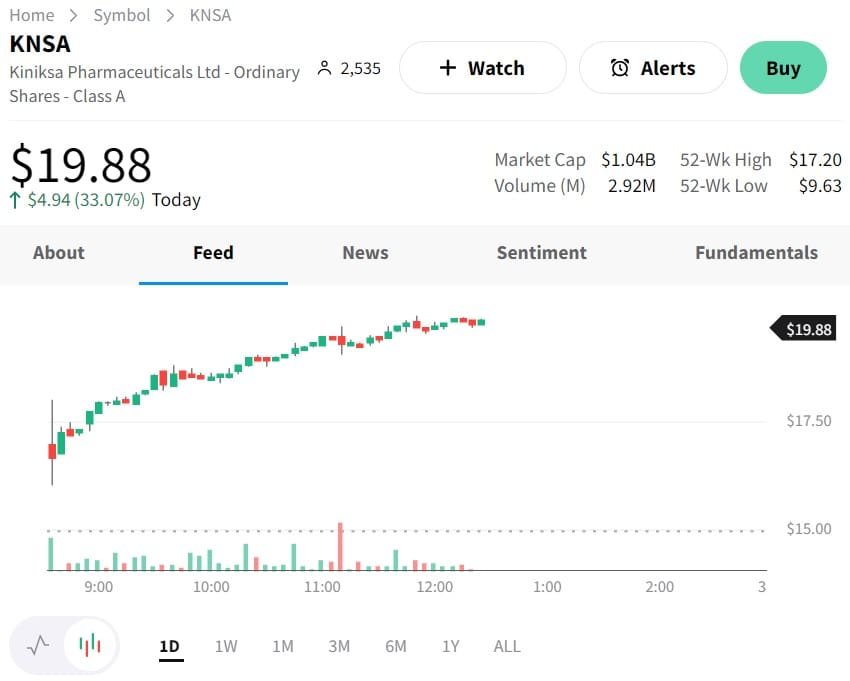This screenshot has width=850, height=681.
Task: Select ALL time chart range
Action: click(507, 646)
